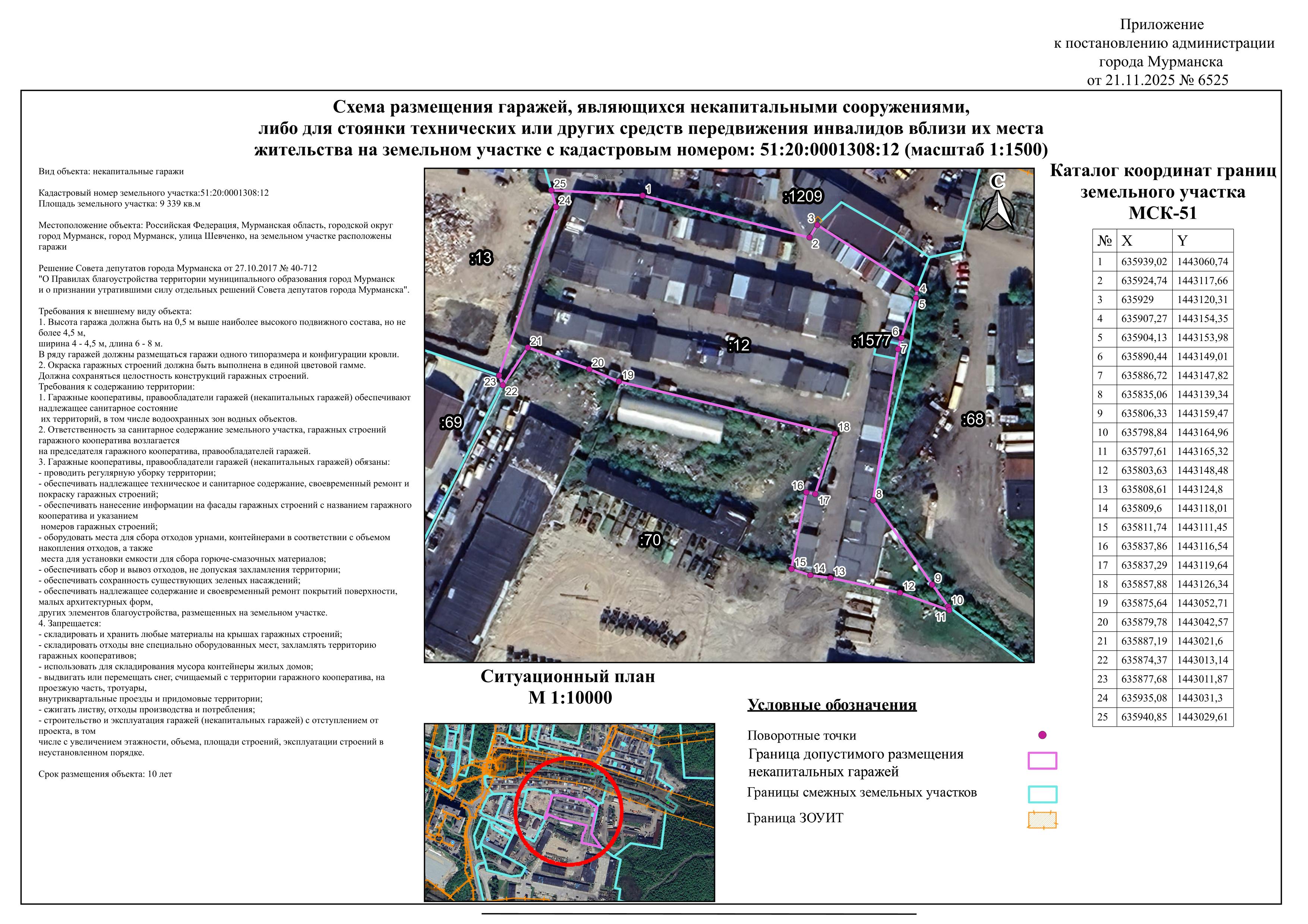
Task: Click the magenta garage boundary legend swatch
Action: (x=1042, y=761)
